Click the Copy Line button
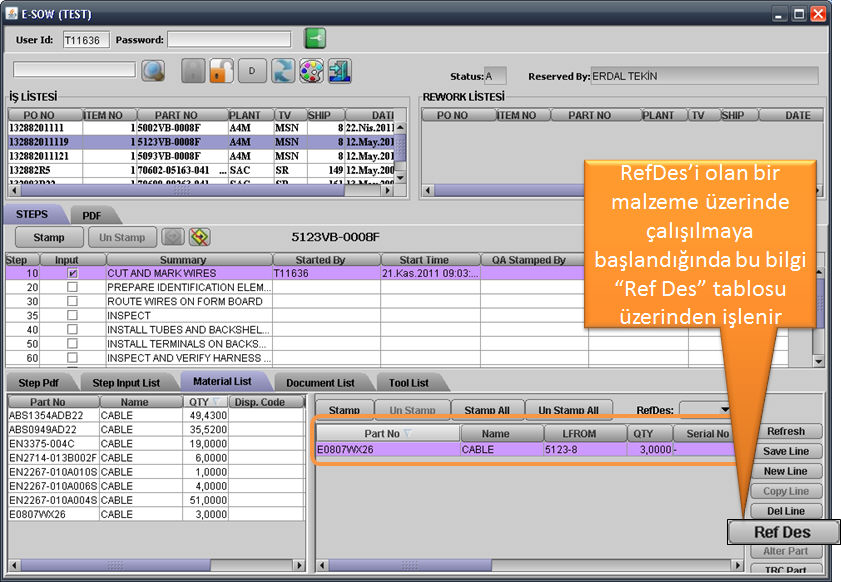841x582 pixels. click(x=786, y=491)
